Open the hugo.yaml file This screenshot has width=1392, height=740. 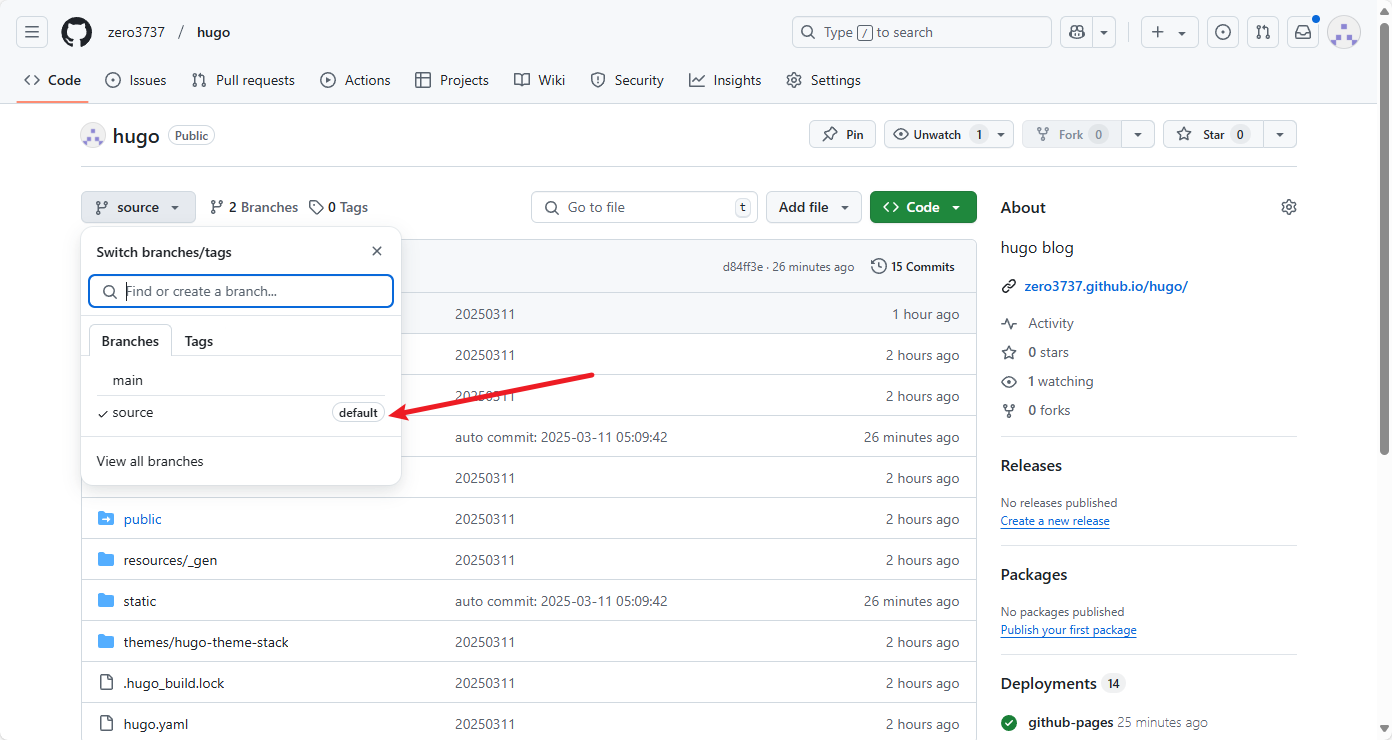click(x=156, y=724)
